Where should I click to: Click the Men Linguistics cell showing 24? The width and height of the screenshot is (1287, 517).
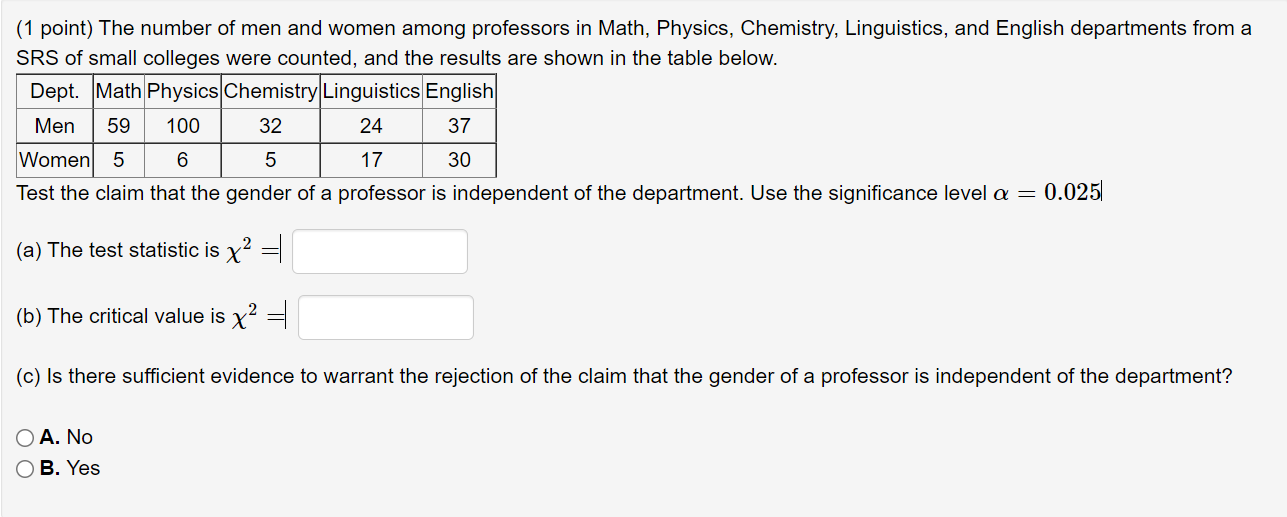[371, 126]
